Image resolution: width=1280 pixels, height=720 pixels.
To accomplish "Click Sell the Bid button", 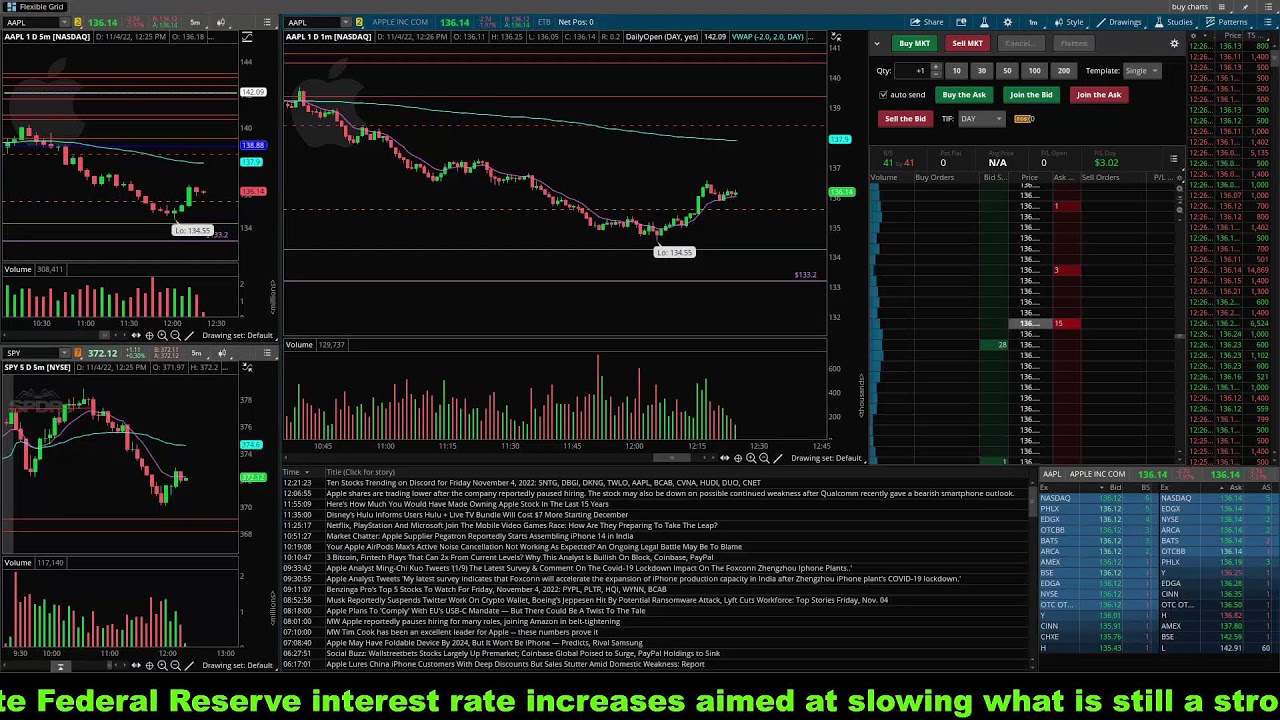I will 905,119.
